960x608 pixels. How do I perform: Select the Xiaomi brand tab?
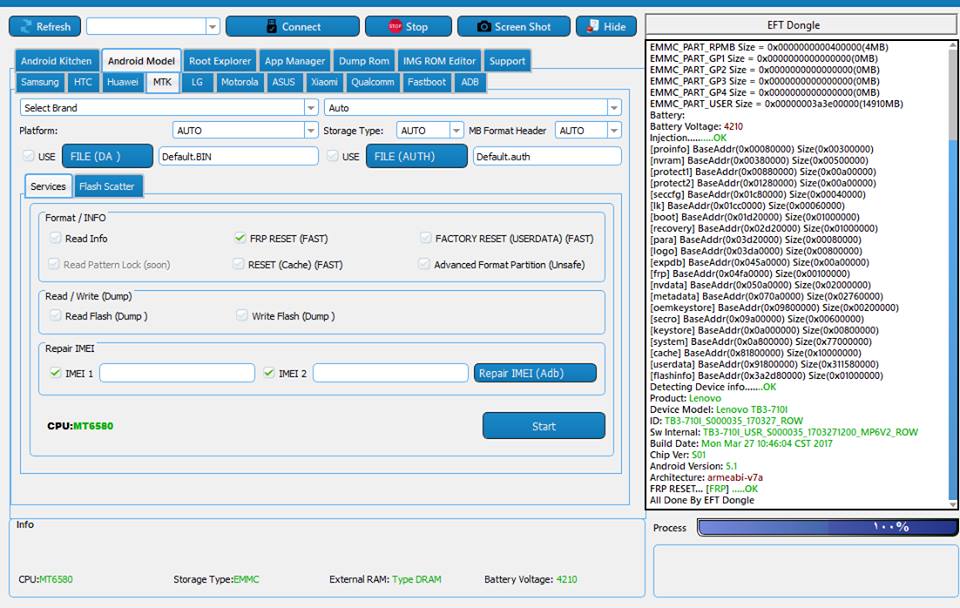click(324, 81)
